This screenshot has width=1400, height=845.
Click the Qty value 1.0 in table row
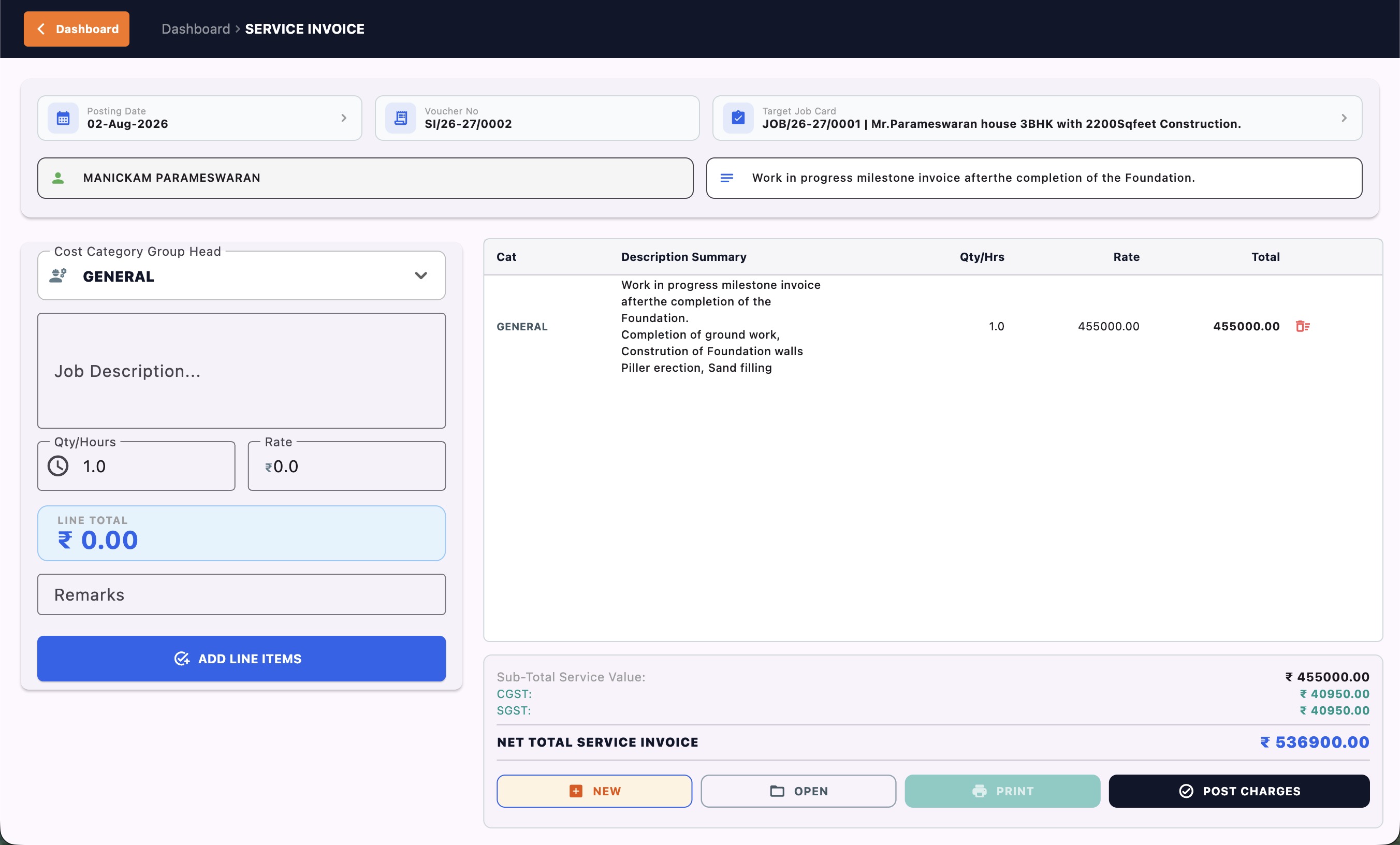(x=996, y=326)
